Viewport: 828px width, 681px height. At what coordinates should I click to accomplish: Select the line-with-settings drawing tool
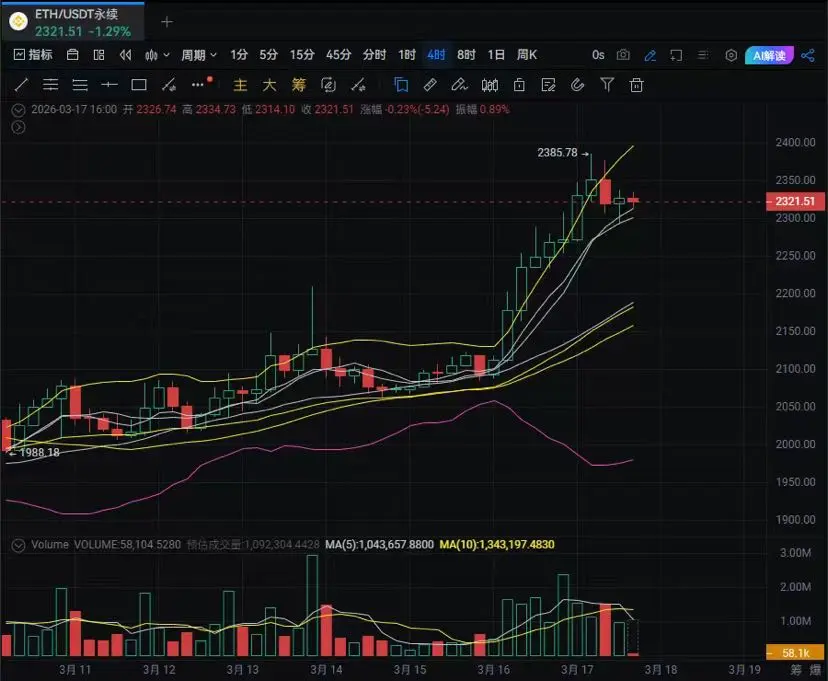click(169, 84)
